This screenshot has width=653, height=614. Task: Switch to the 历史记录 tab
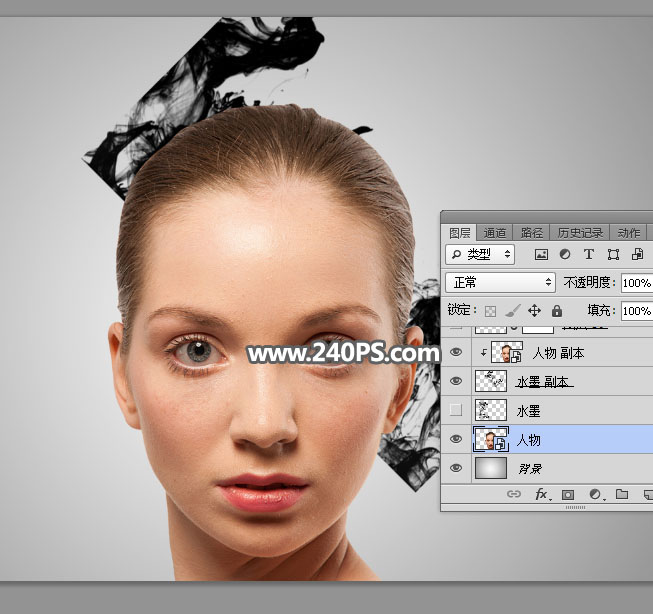click(x=580, y=232)
